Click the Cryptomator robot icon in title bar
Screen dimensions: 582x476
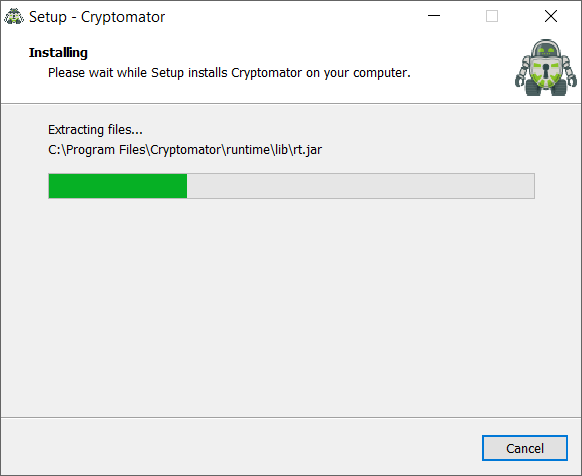click(14, 16)
